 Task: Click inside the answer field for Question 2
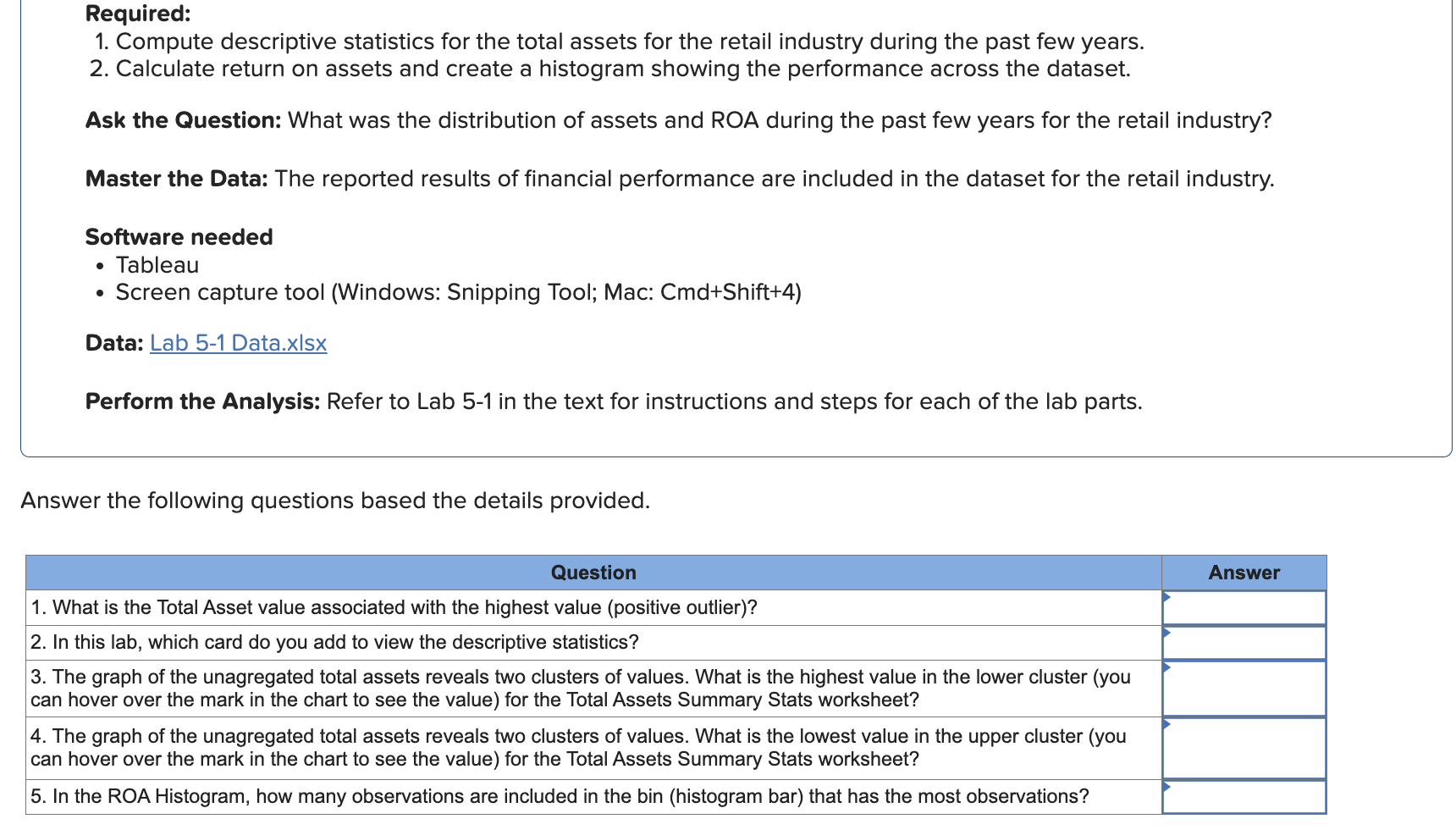tap(1243, 642)
